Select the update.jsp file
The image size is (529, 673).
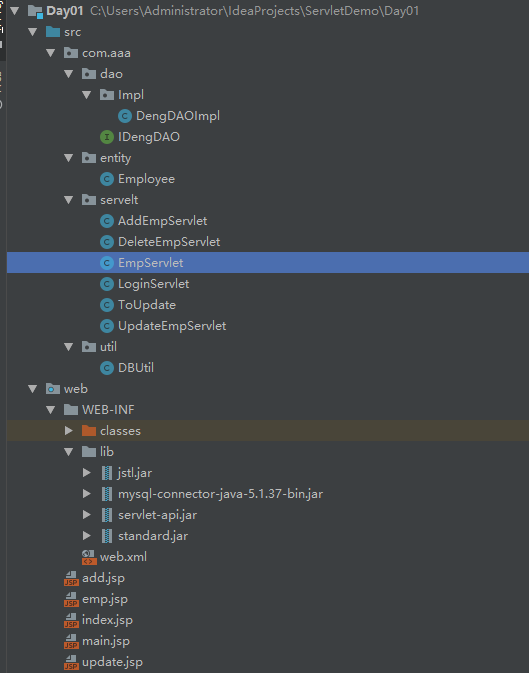(x=112, y=662)
